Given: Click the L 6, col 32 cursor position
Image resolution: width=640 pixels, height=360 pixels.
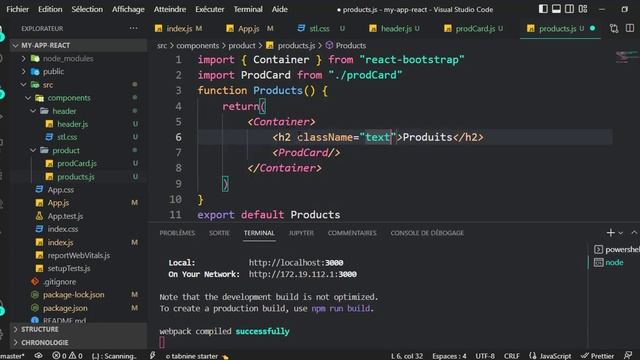Looking at the screenshot, I should (407, 356).
